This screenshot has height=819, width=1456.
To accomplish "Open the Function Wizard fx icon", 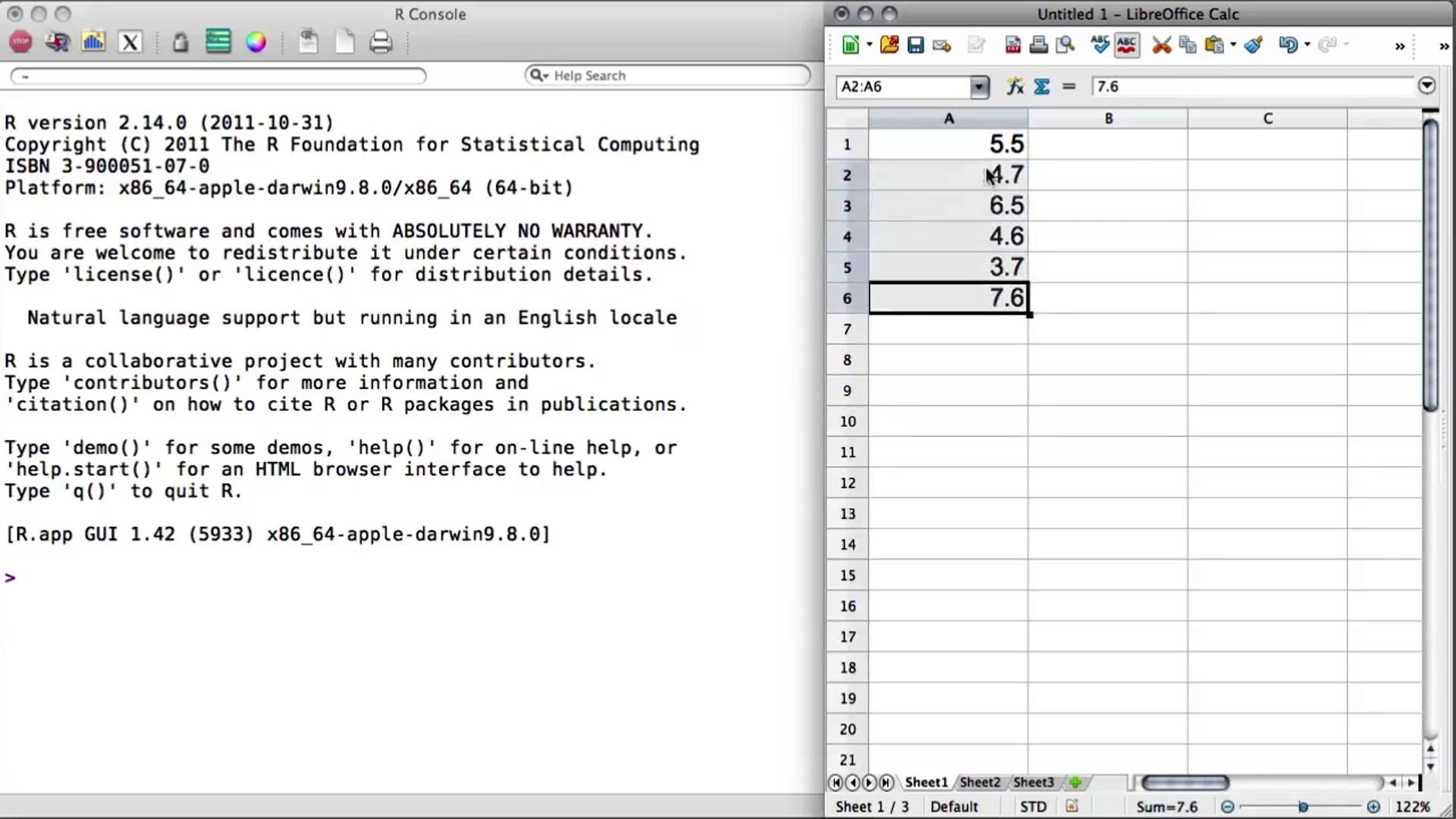I will pyautogui.click(x=1015, y=86).
